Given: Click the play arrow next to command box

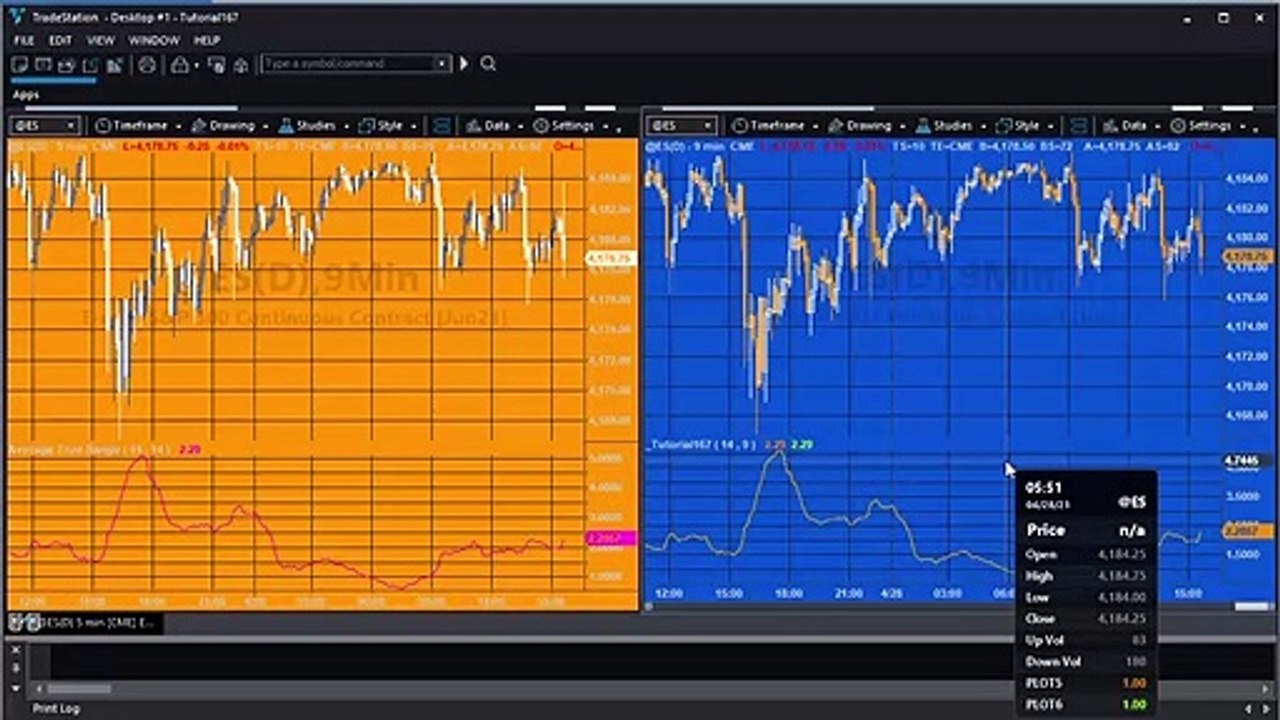Looking at the screenshot, I should (x=464, y=64).
